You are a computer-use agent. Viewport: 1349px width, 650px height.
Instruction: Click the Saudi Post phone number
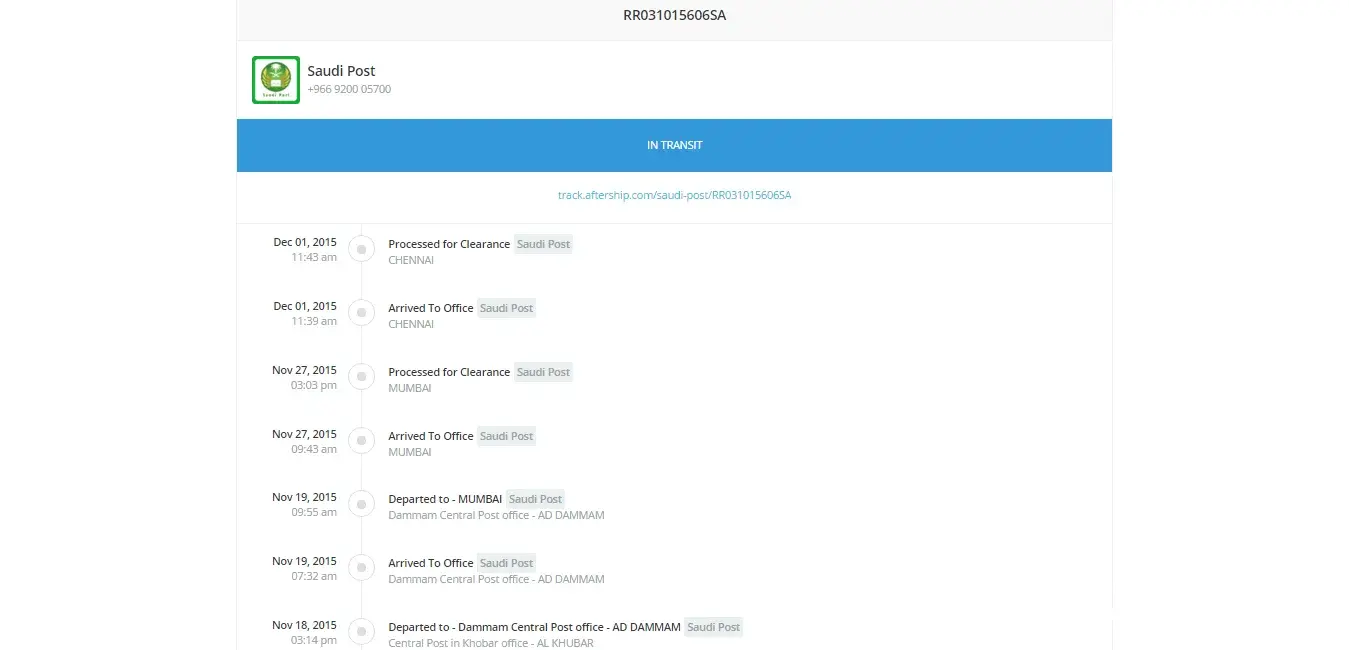(x=349, y=90)
